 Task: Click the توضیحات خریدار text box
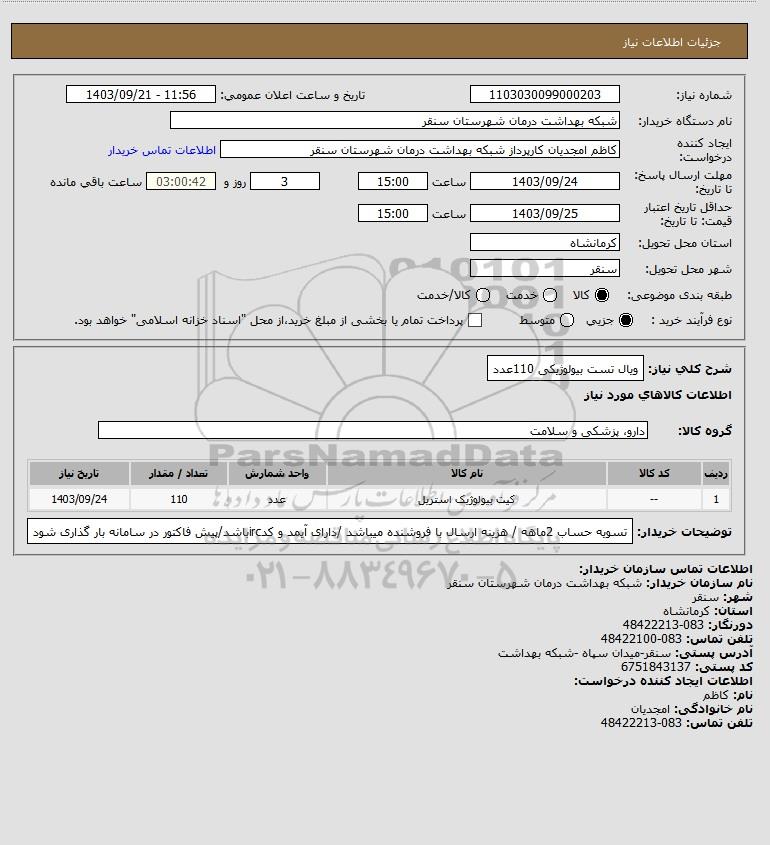pyautogui.click(x=330, y=531)
